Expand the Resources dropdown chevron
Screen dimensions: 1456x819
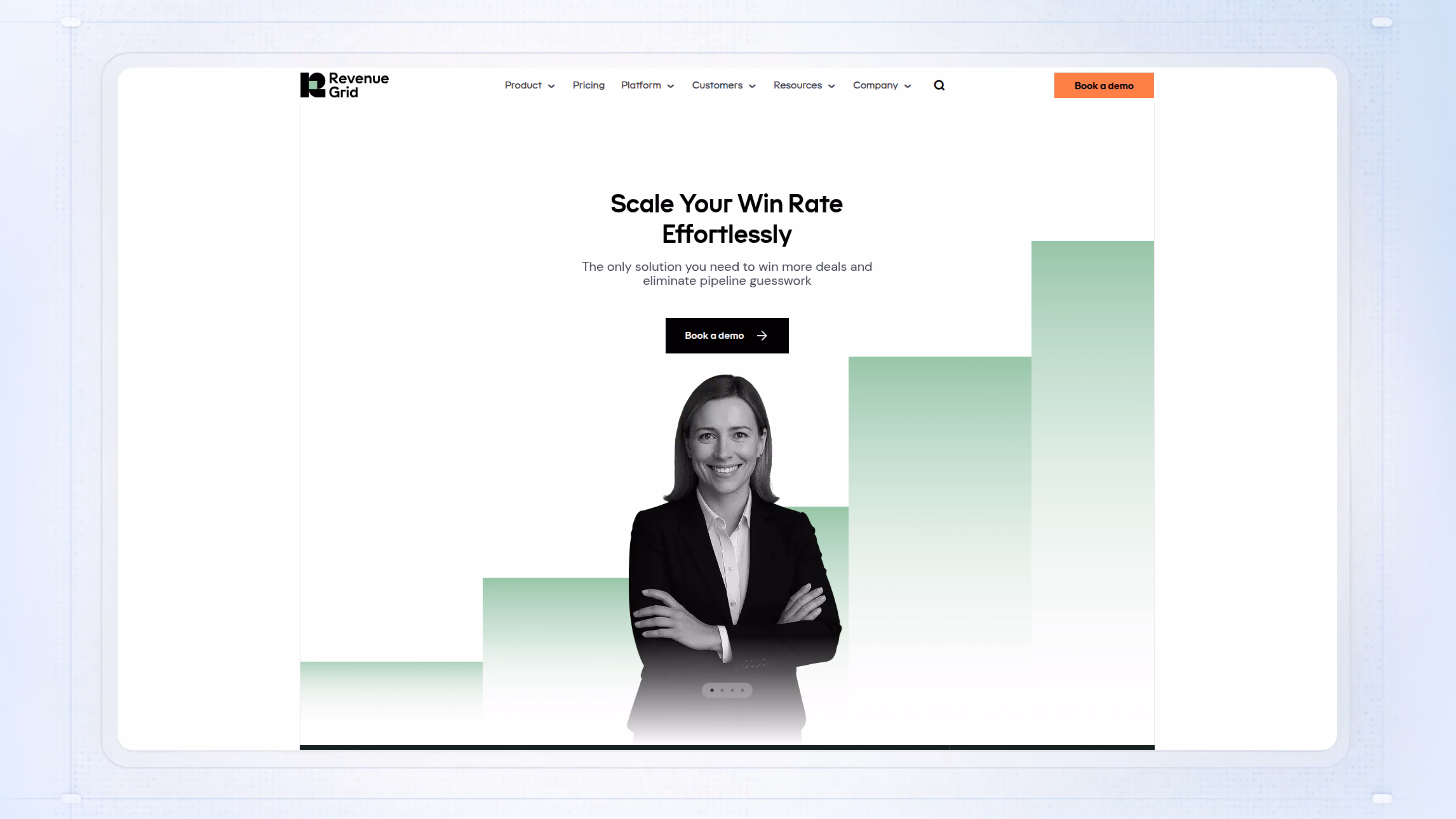(832, 86)
